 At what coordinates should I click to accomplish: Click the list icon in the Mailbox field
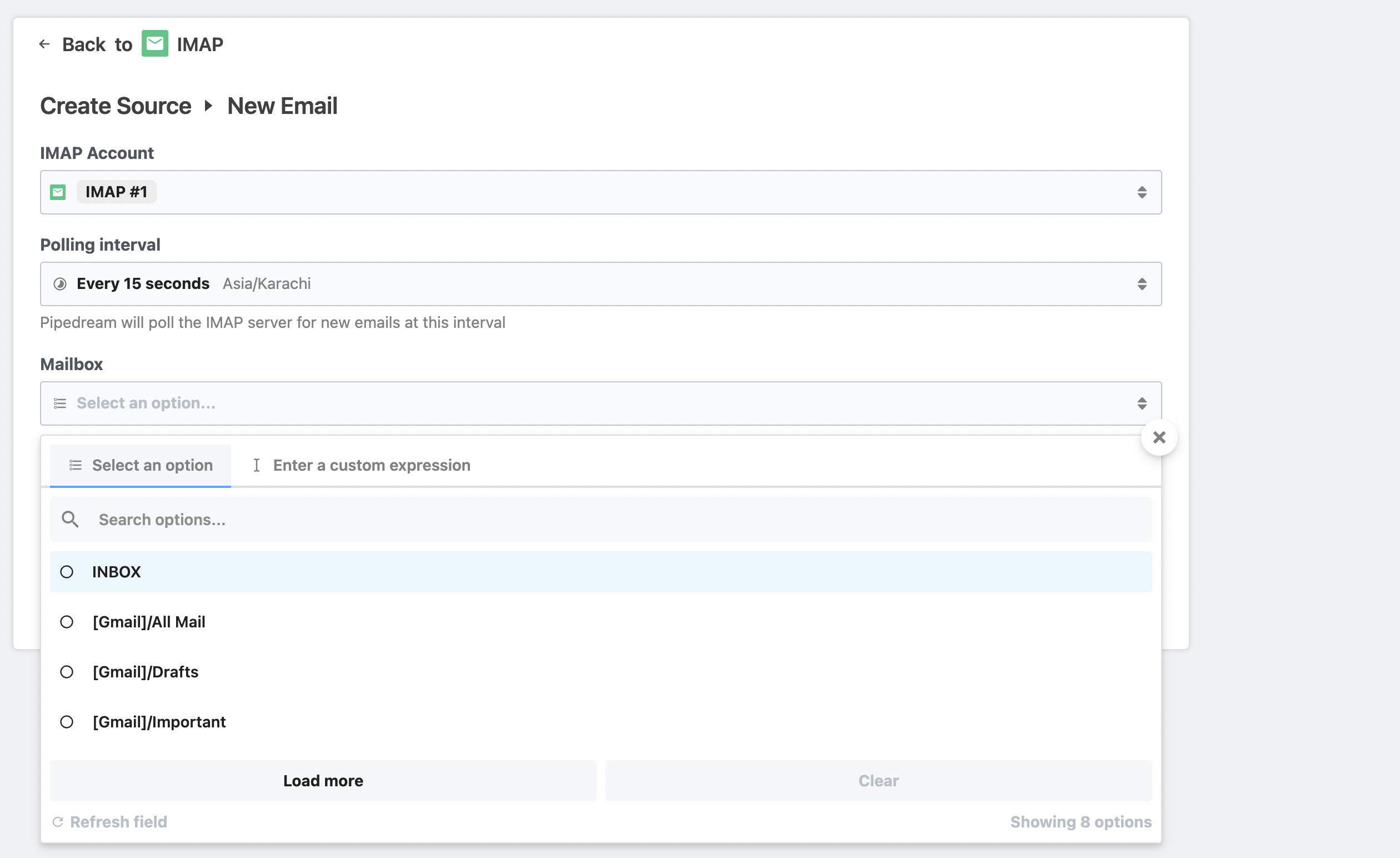point(59,403)
